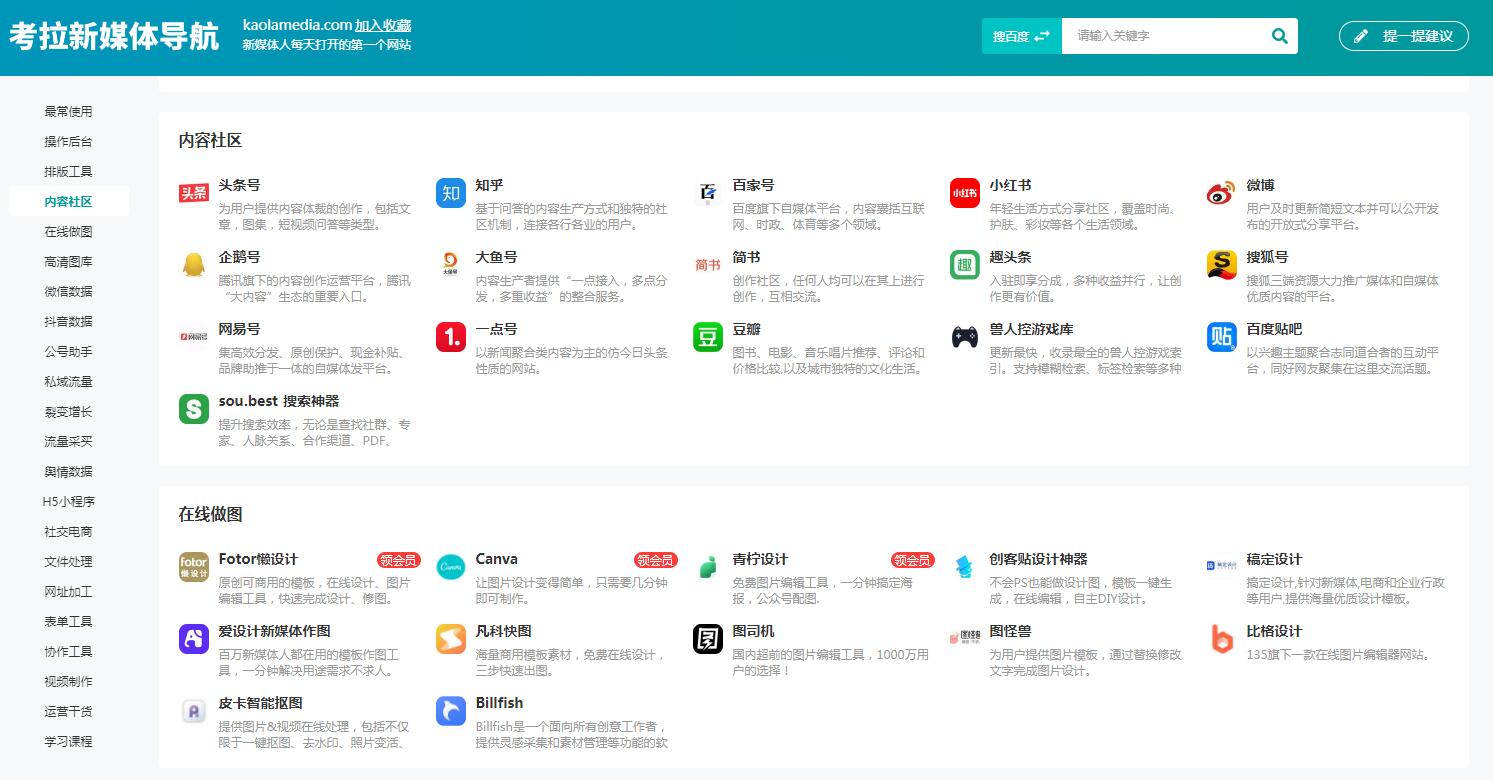Click the 简书 icon
Image resolution: width=1493 pixels, height=780 pixels.
(x=708, y=265)
